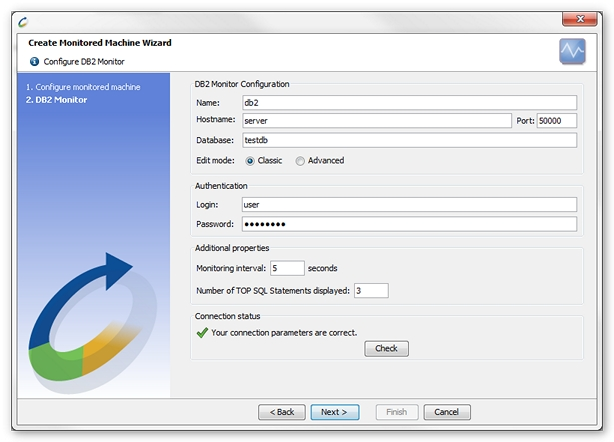Click the 'Hostname:' label
The height and width of the screenshot is (442, 614).
(216, 119)
